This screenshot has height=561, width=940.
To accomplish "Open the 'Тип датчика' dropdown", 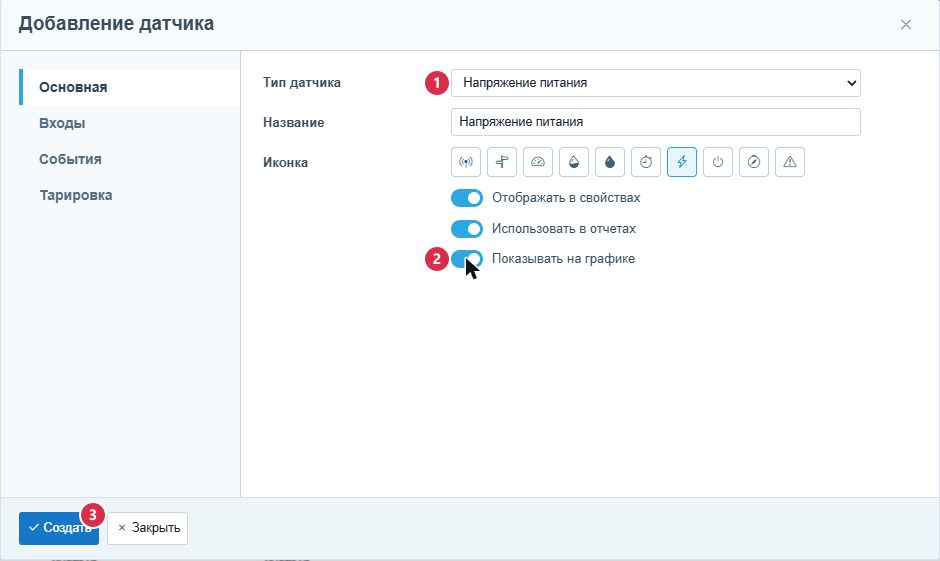I will pyautogui.click(x=655, y=83).
